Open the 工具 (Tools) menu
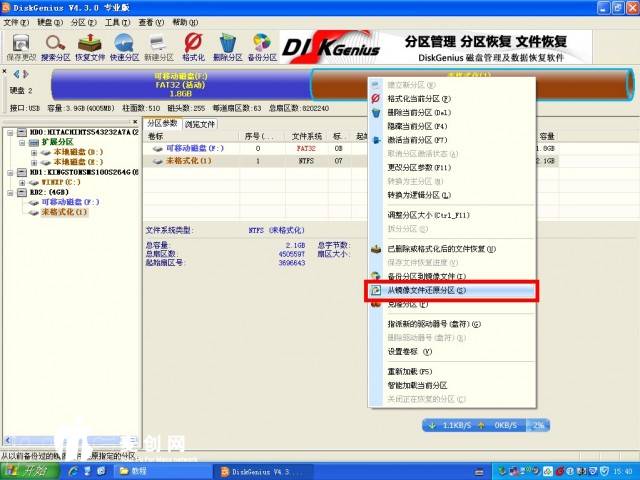 (x=117, y=22)
